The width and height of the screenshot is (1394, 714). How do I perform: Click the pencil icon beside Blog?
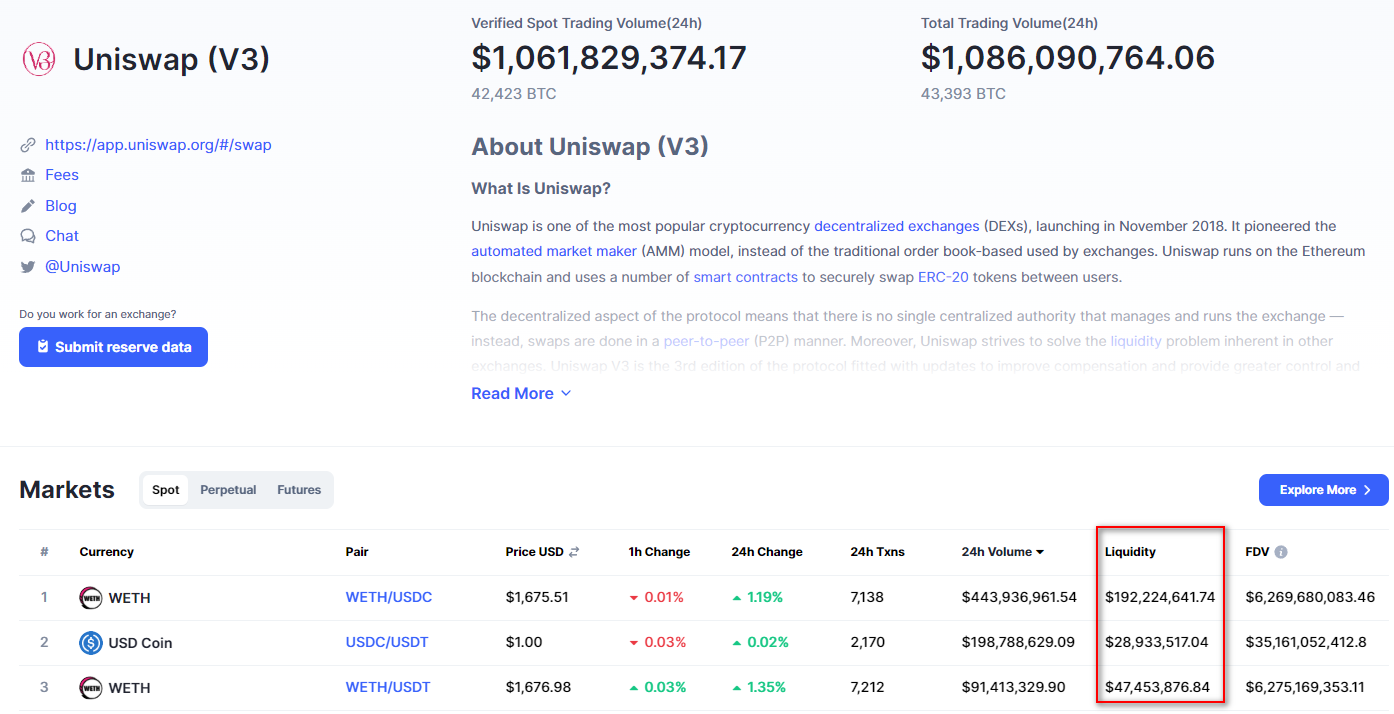point(28,206)
